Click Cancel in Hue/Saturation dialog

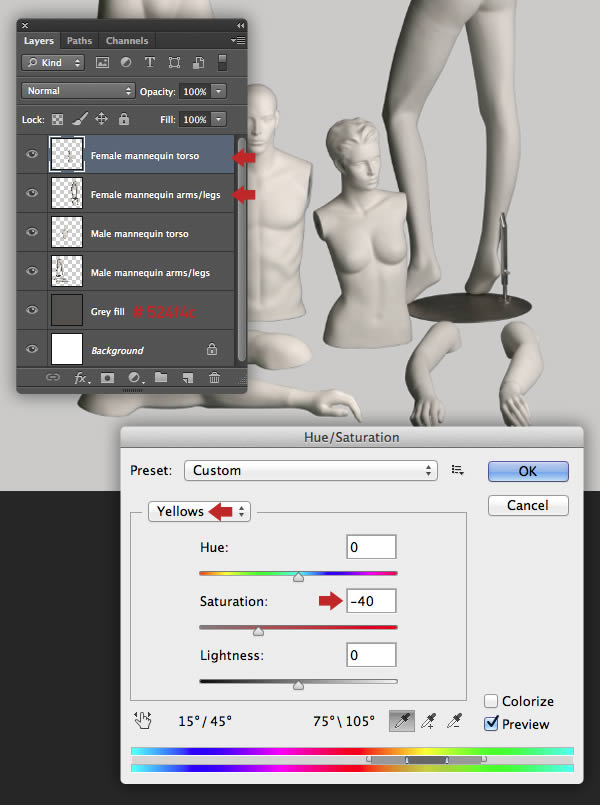[x=528, y=505]
